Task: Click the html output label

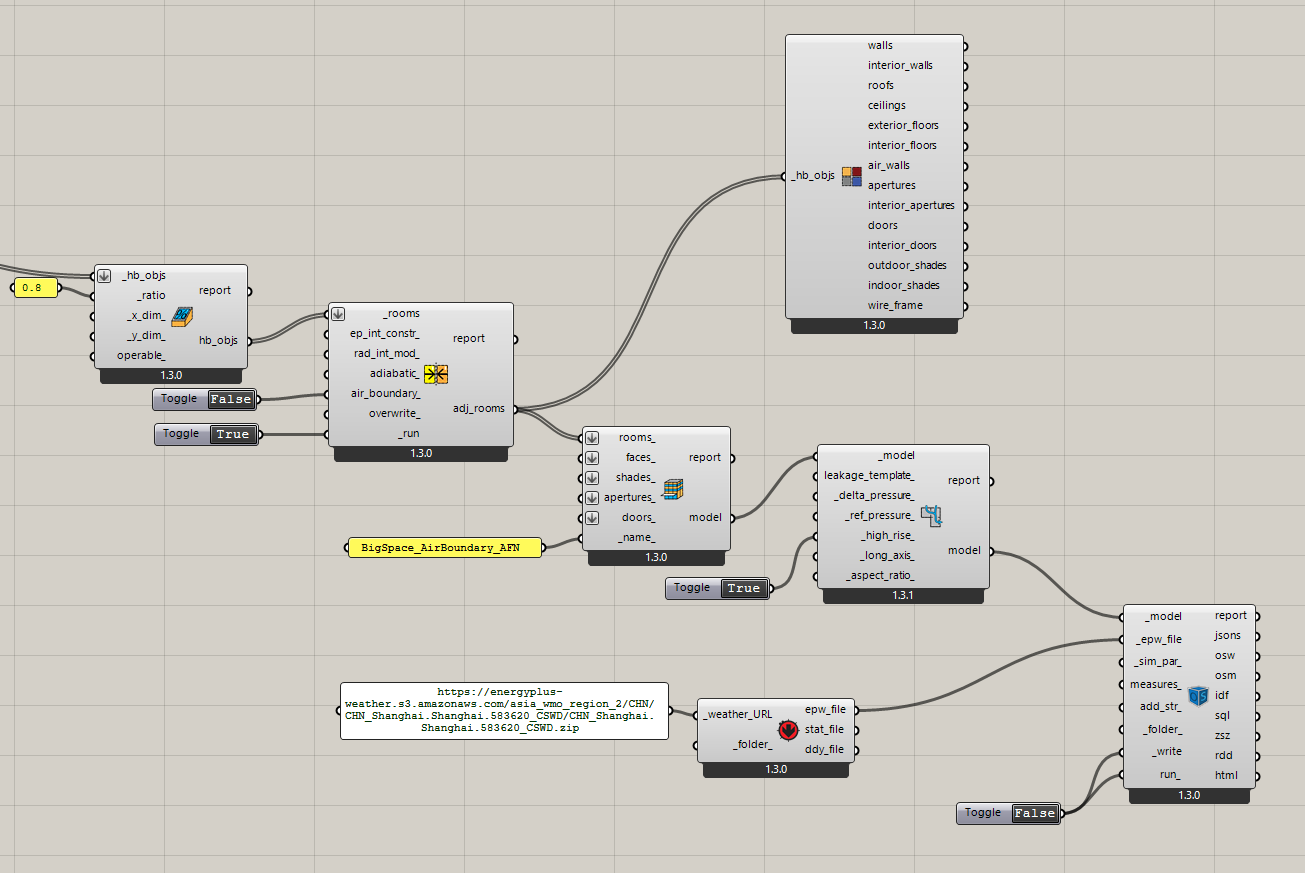Action: tap(1226, 775)
